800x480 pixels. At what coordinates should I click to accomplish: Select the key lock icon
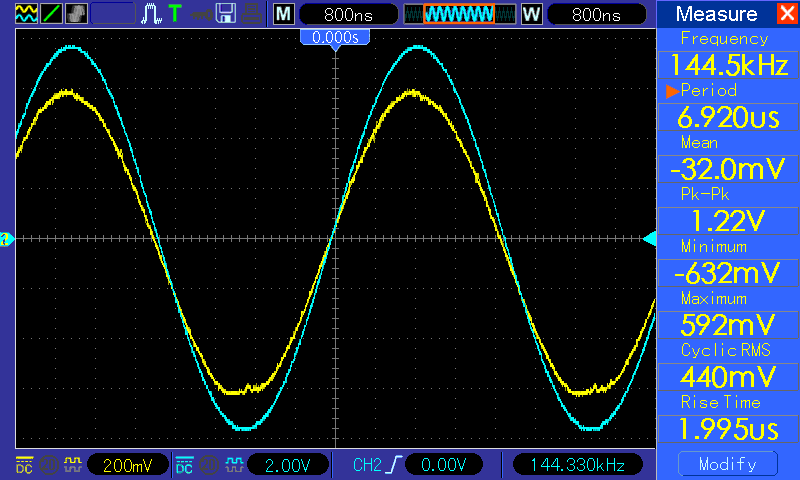(x=201, y=14)
